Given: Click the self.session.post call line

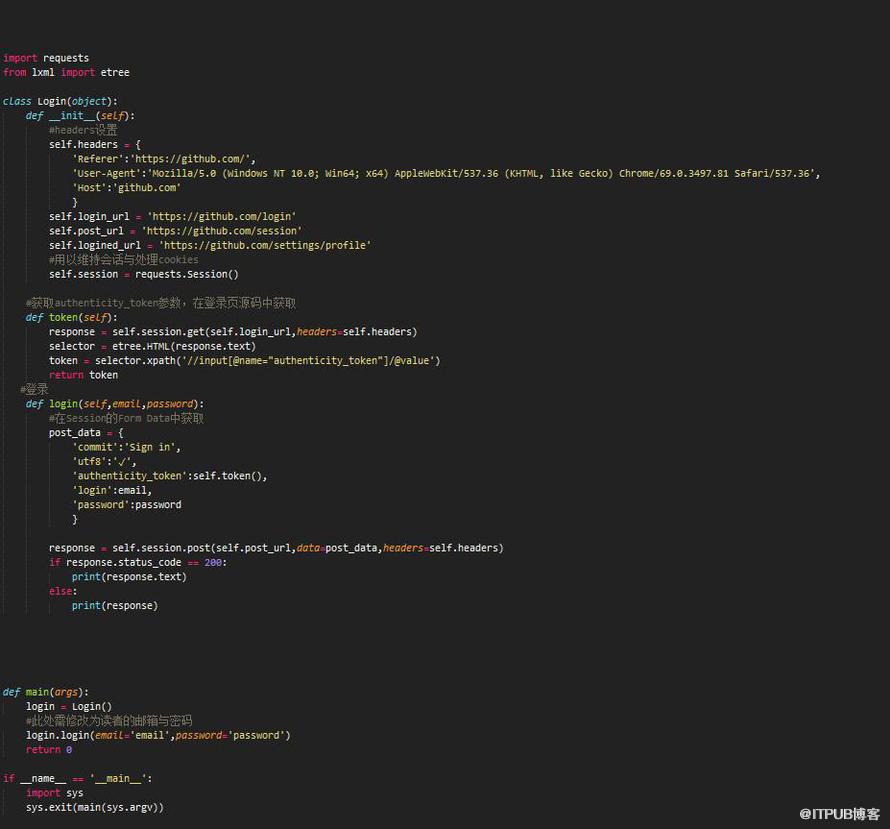Looking at the screenshot, I should (x=276, y=548).
